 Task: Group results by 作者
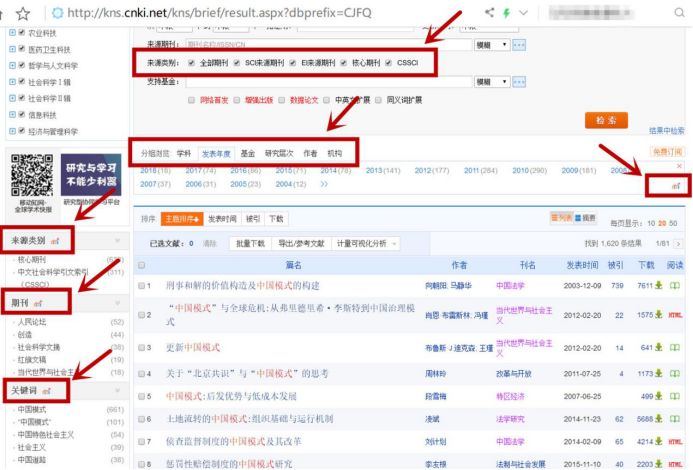[310, 153]
